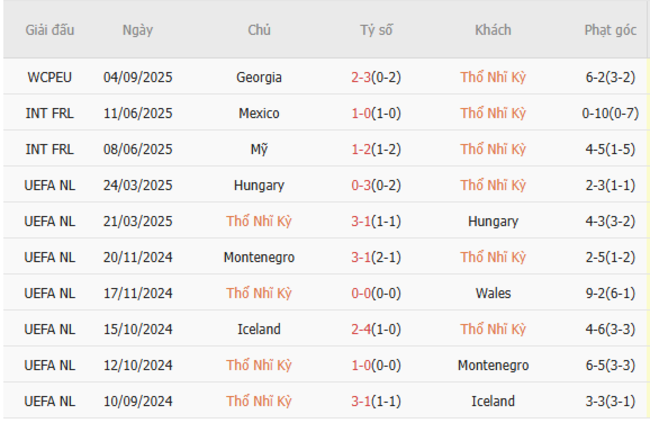Open Wales team link
The height and width of the screenshot is (423, 650).
click(x=493, y=293)
